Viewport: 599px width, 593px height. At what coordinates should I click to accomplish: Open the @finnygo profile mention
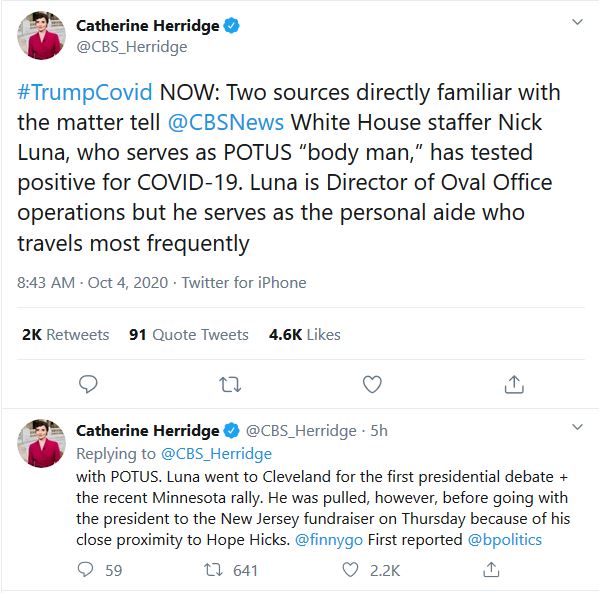[329, 540]
